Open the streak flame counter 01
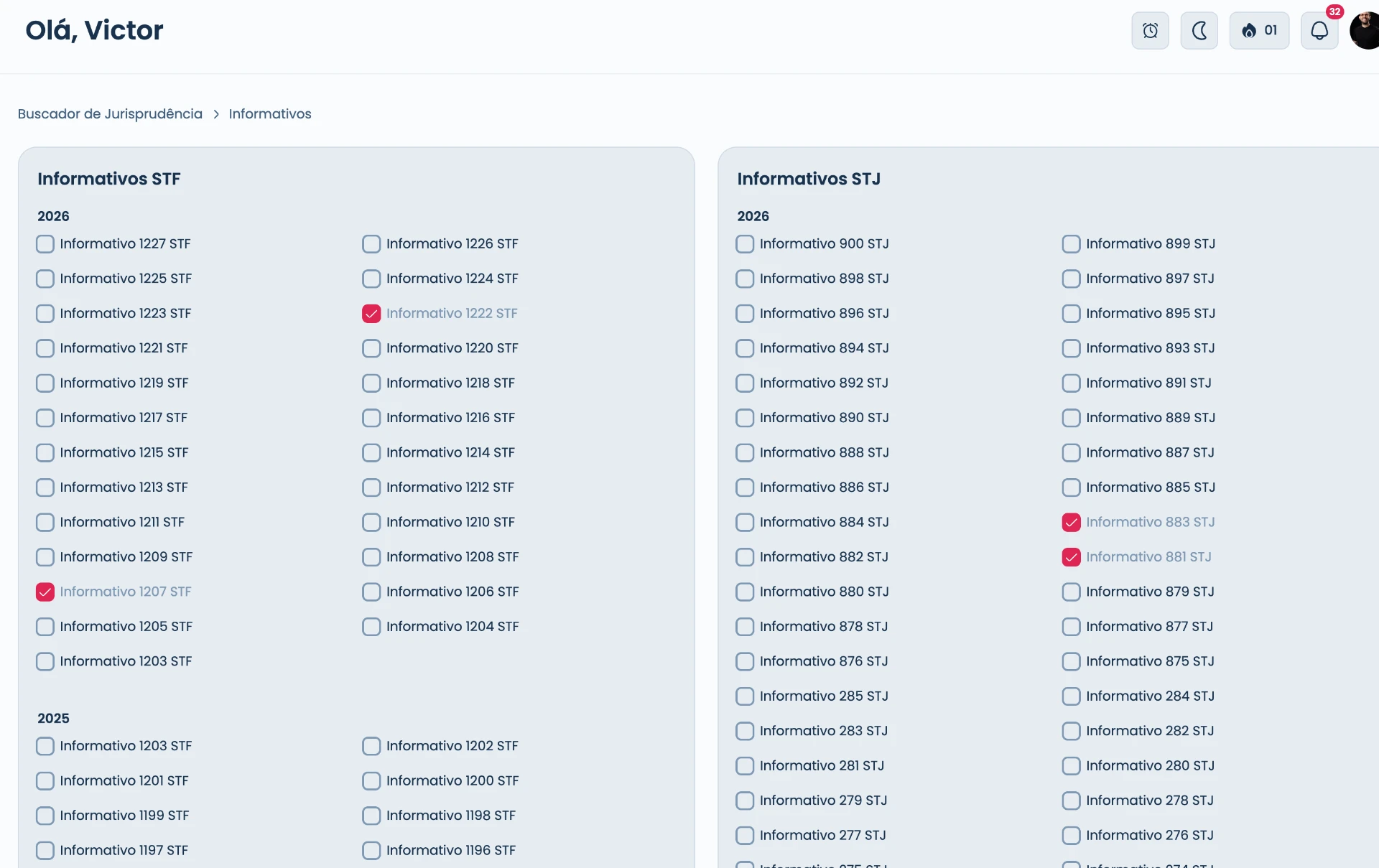 click(x=1259, y=30)
